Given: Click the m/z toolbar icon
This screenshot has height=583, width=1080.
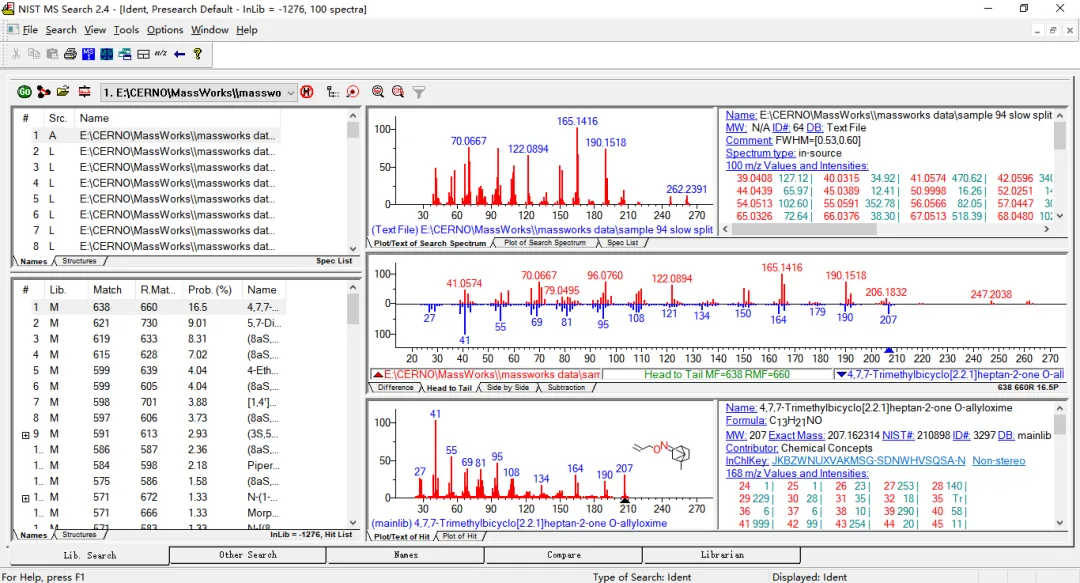Looking at the screenshot, I should 161,54.
